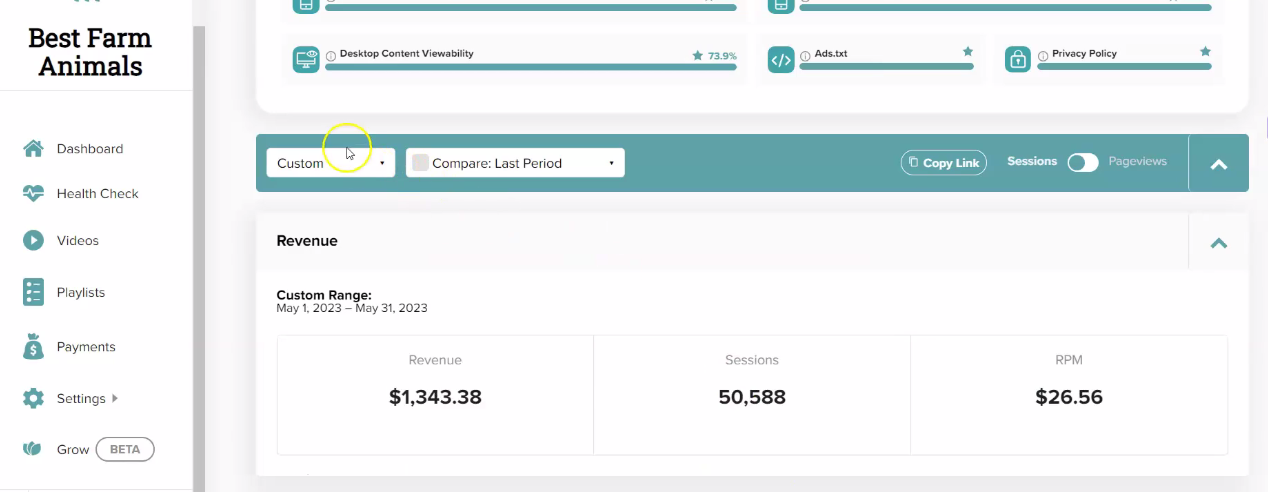The height and width of the screenshot is (492, 1268).
Task: Click the Ads.txt code icon
Action: [x=781, y=60]
